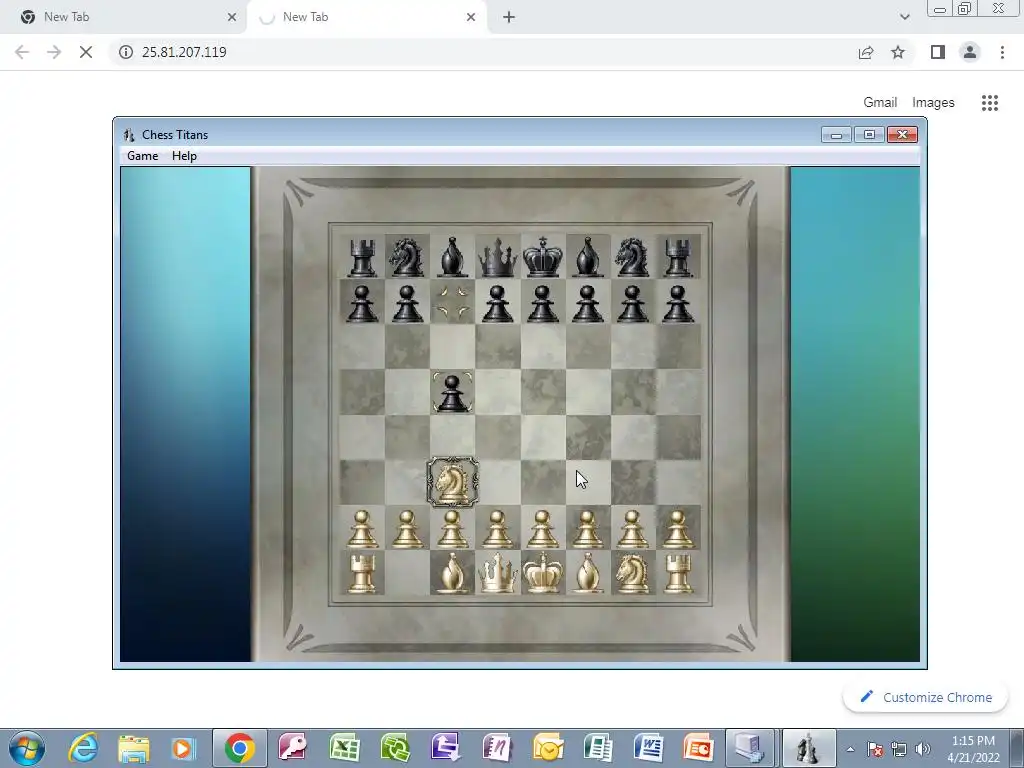Open the Chrome three-dot menu
This screenshot has height=768, width=1024.
pos(1002,52)
